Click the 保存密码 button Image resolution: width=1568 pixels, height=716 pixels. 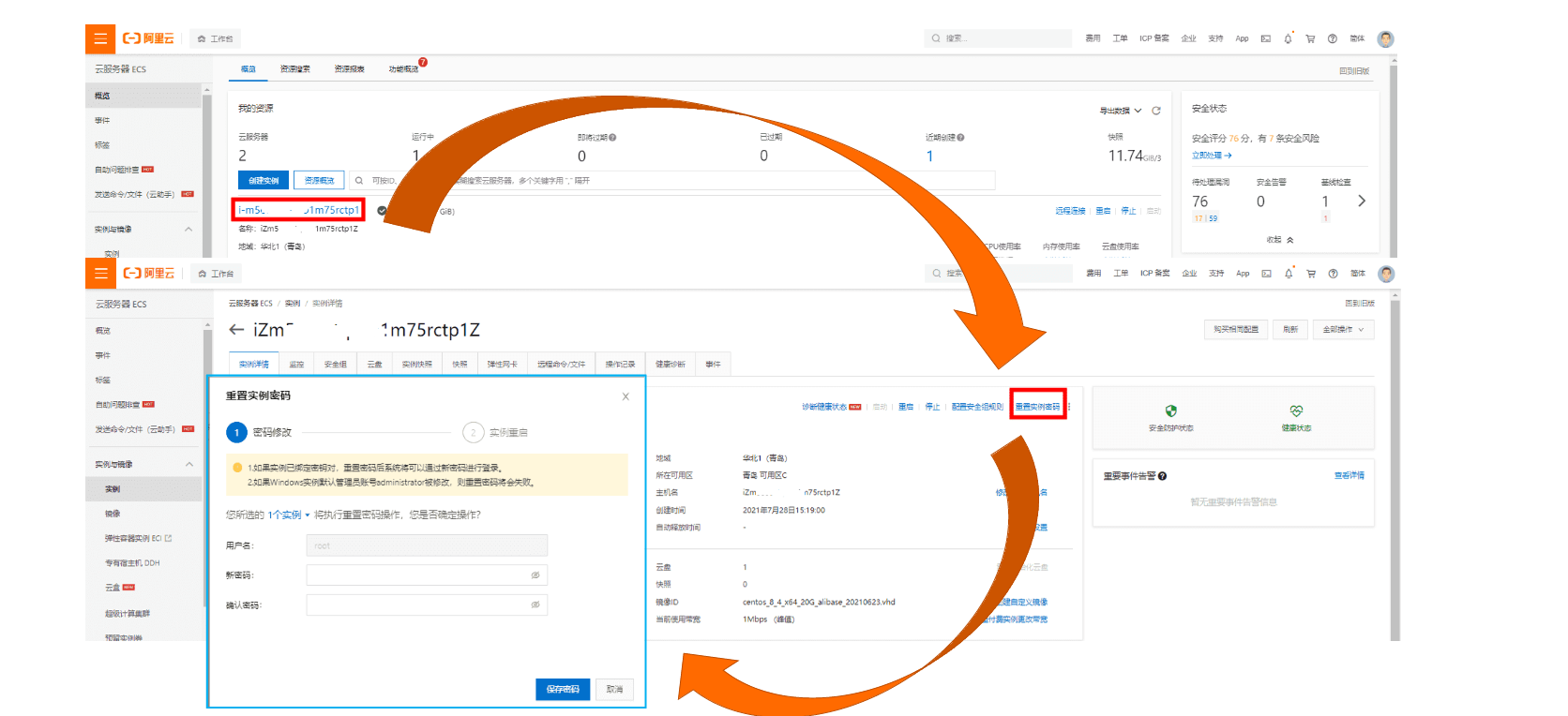click(563, 690)
